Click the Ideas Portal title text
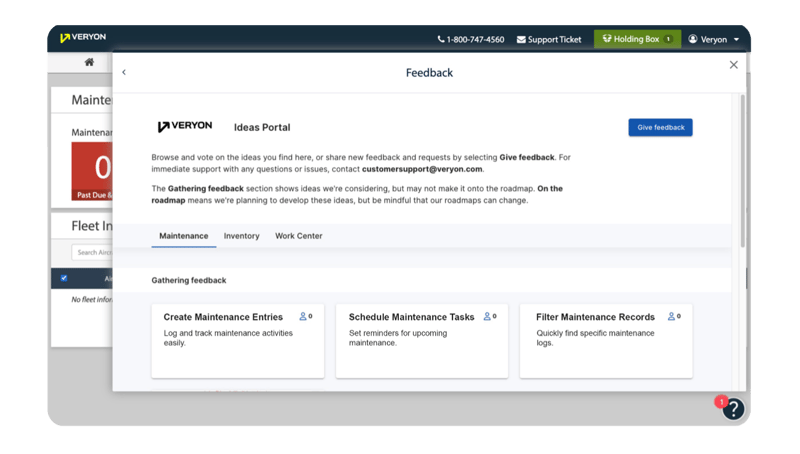 pyautogui.click(x=262, y=128)
